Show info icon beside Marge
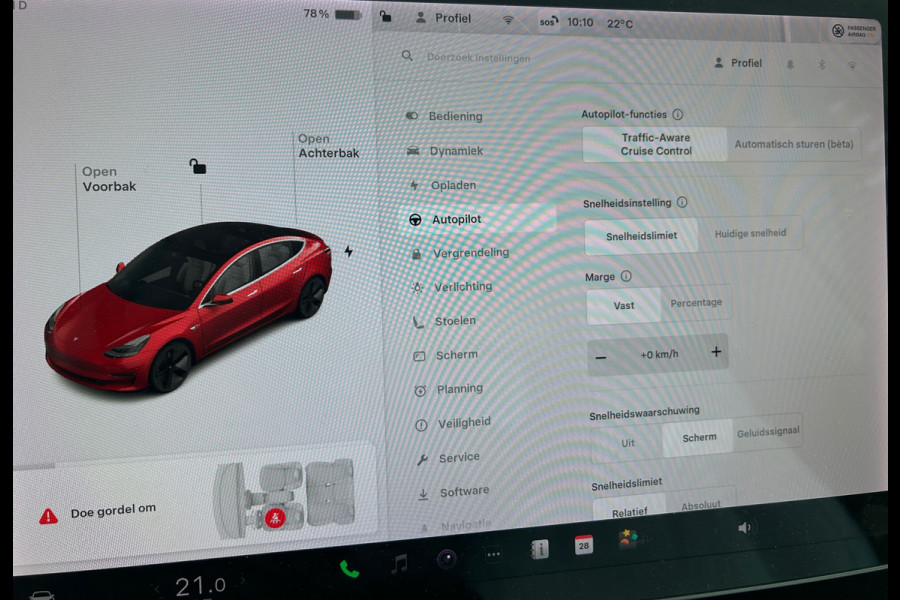Viewport: 900px width, 600px height. 626,276
